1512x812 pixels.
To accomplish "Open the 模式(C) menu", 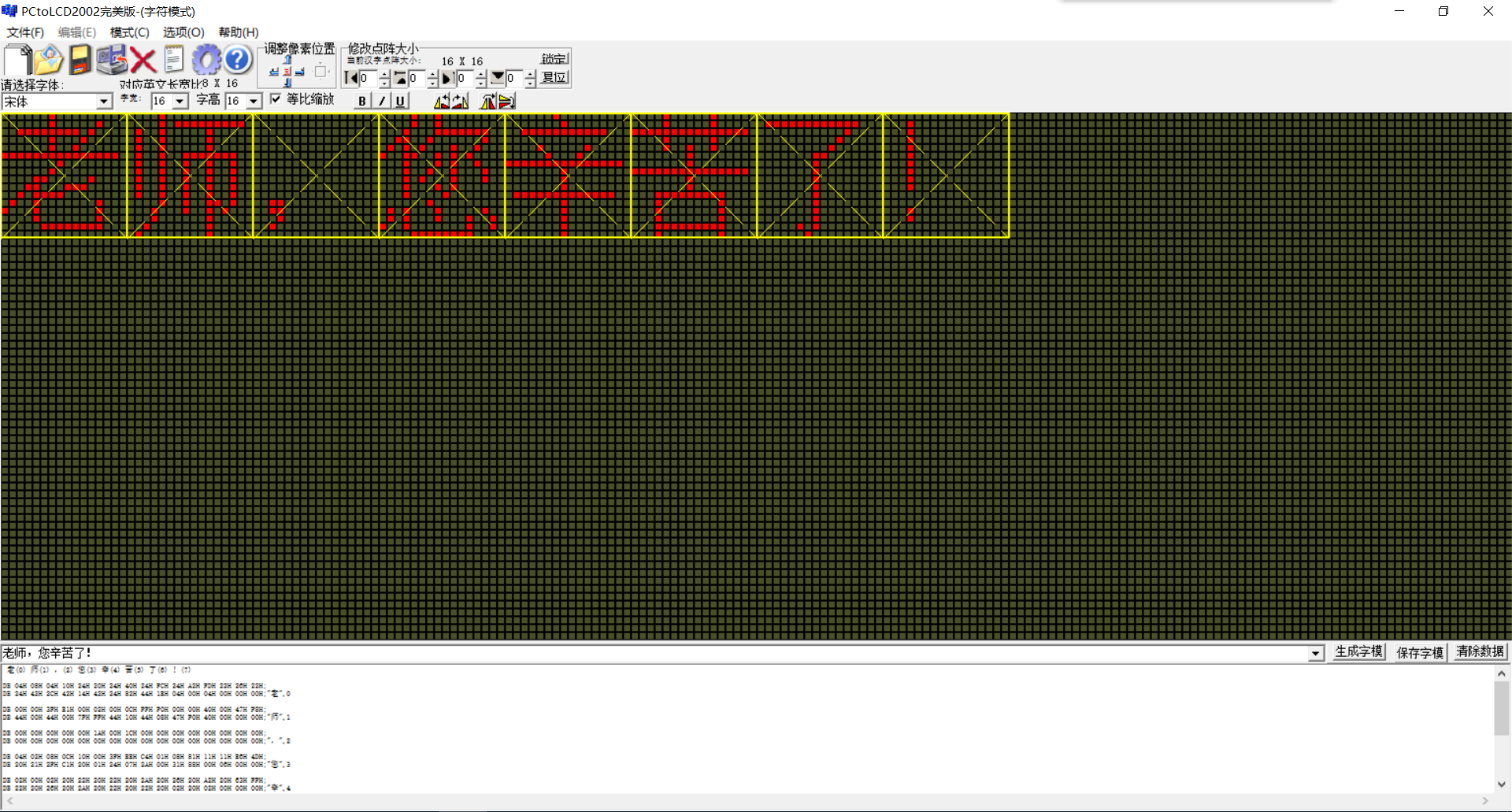I will coord(130,32).
